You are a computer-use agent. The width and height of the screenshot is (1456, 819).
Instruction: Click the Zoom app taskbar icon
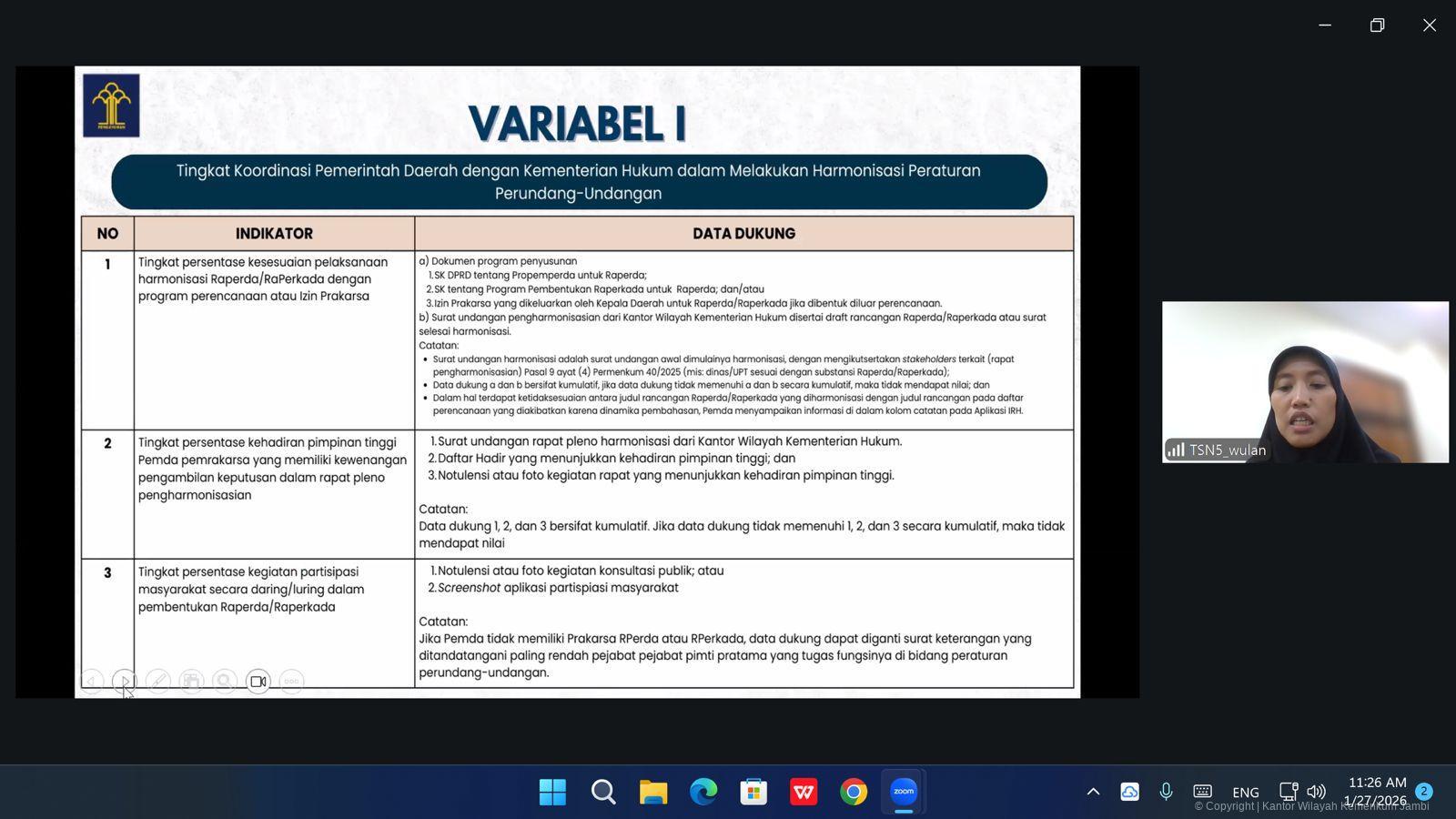tap(904, 792)
